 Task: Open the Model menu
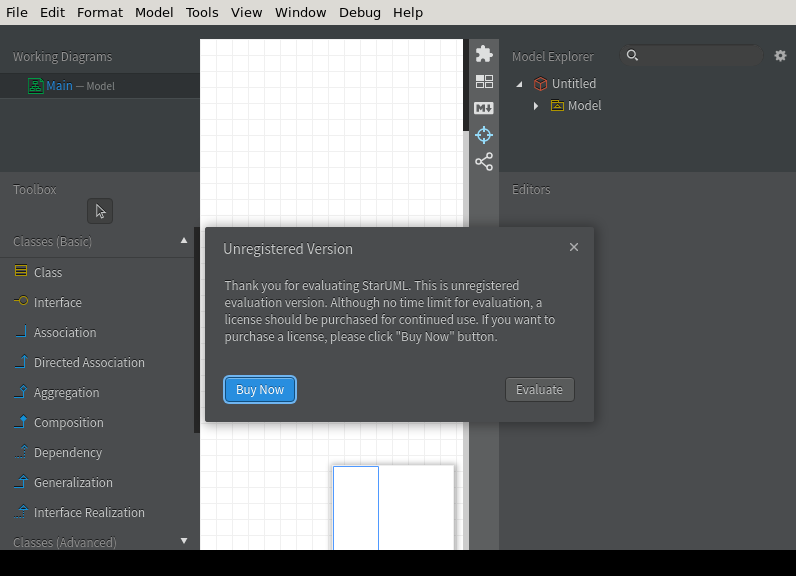154,12
